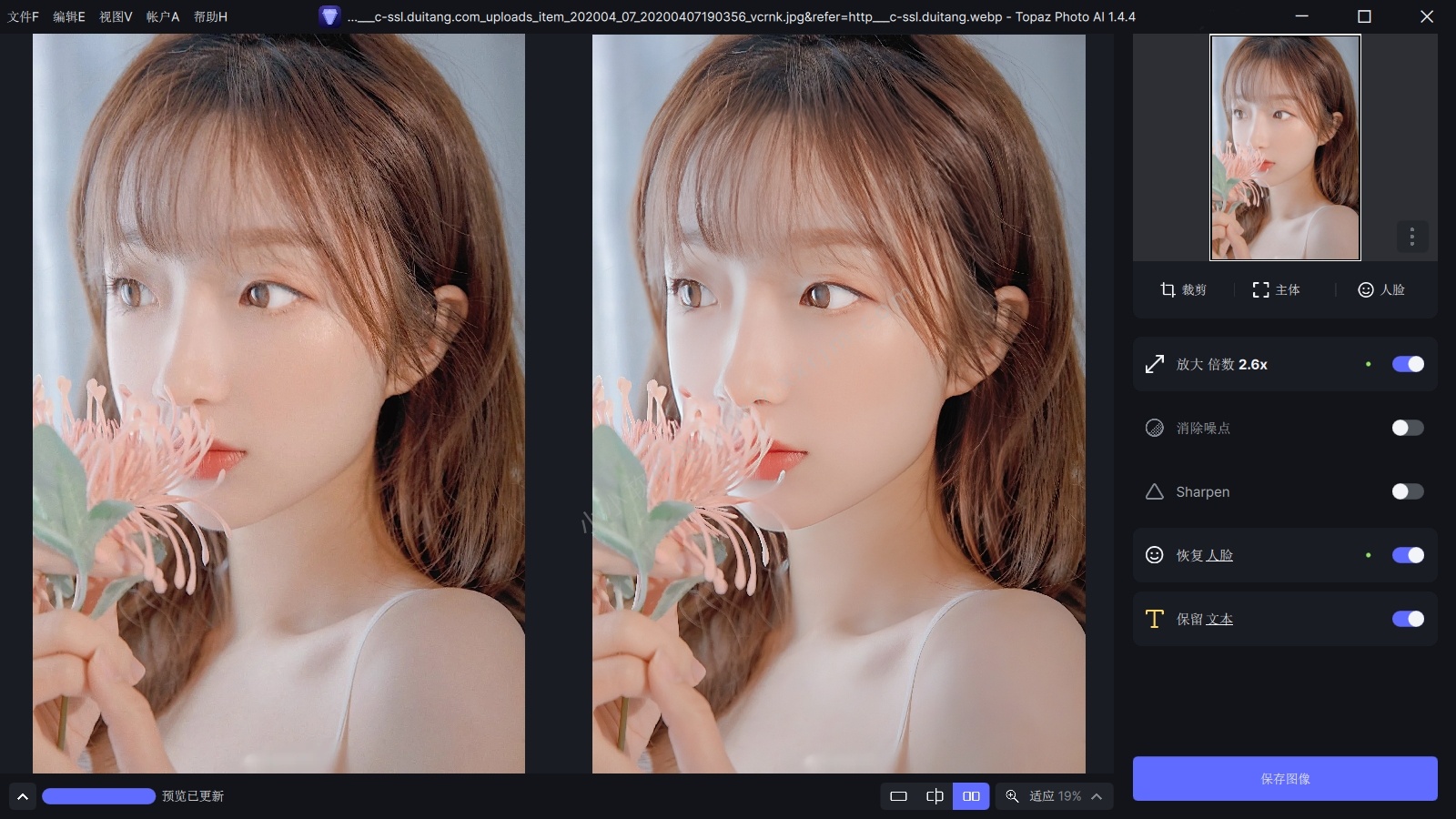Expand the bottom-left status panel chevron
1456x819 pixels.
point(22,796)
